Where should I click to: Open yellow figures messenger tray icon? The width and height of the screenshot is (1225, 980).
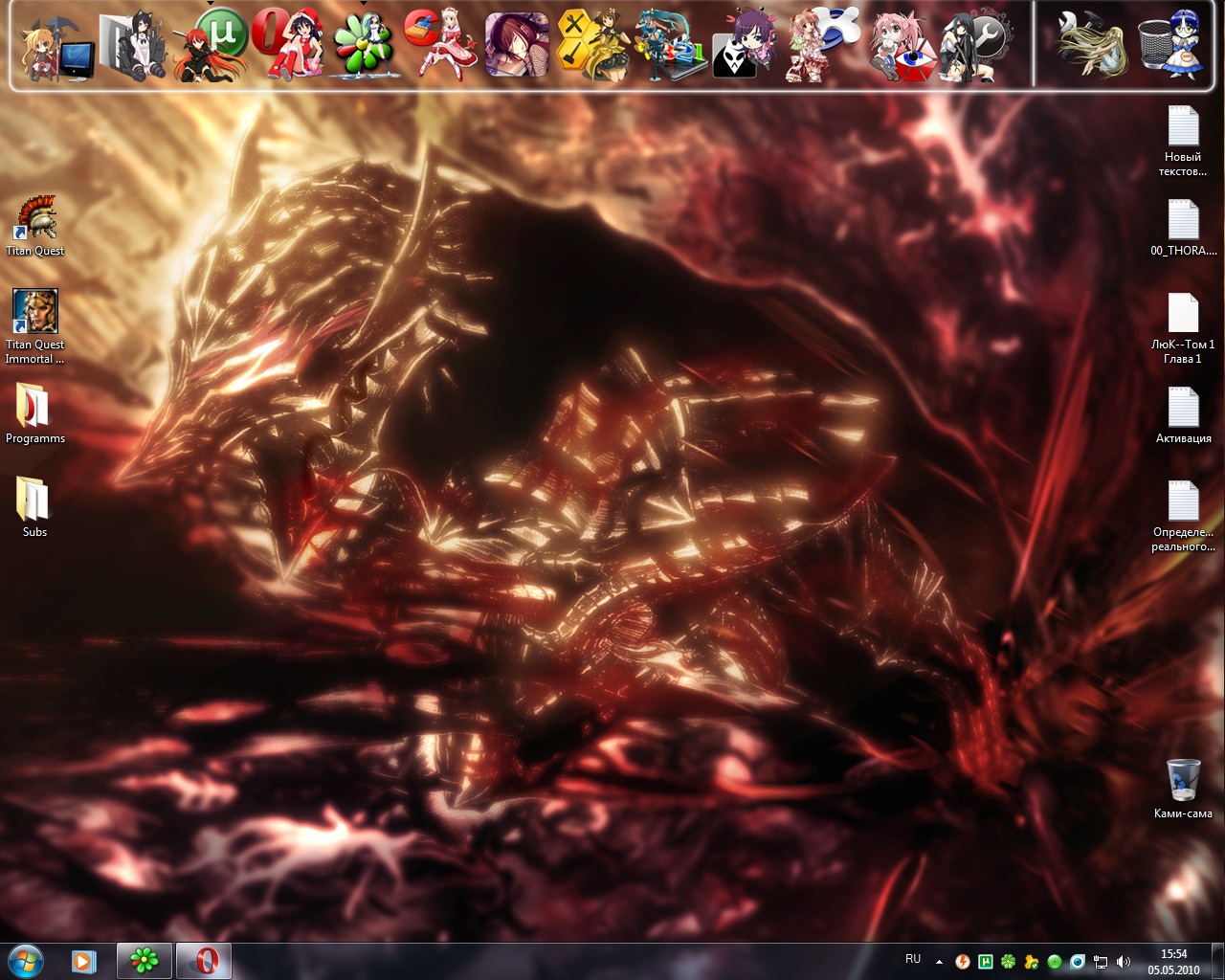(1032, 962)
